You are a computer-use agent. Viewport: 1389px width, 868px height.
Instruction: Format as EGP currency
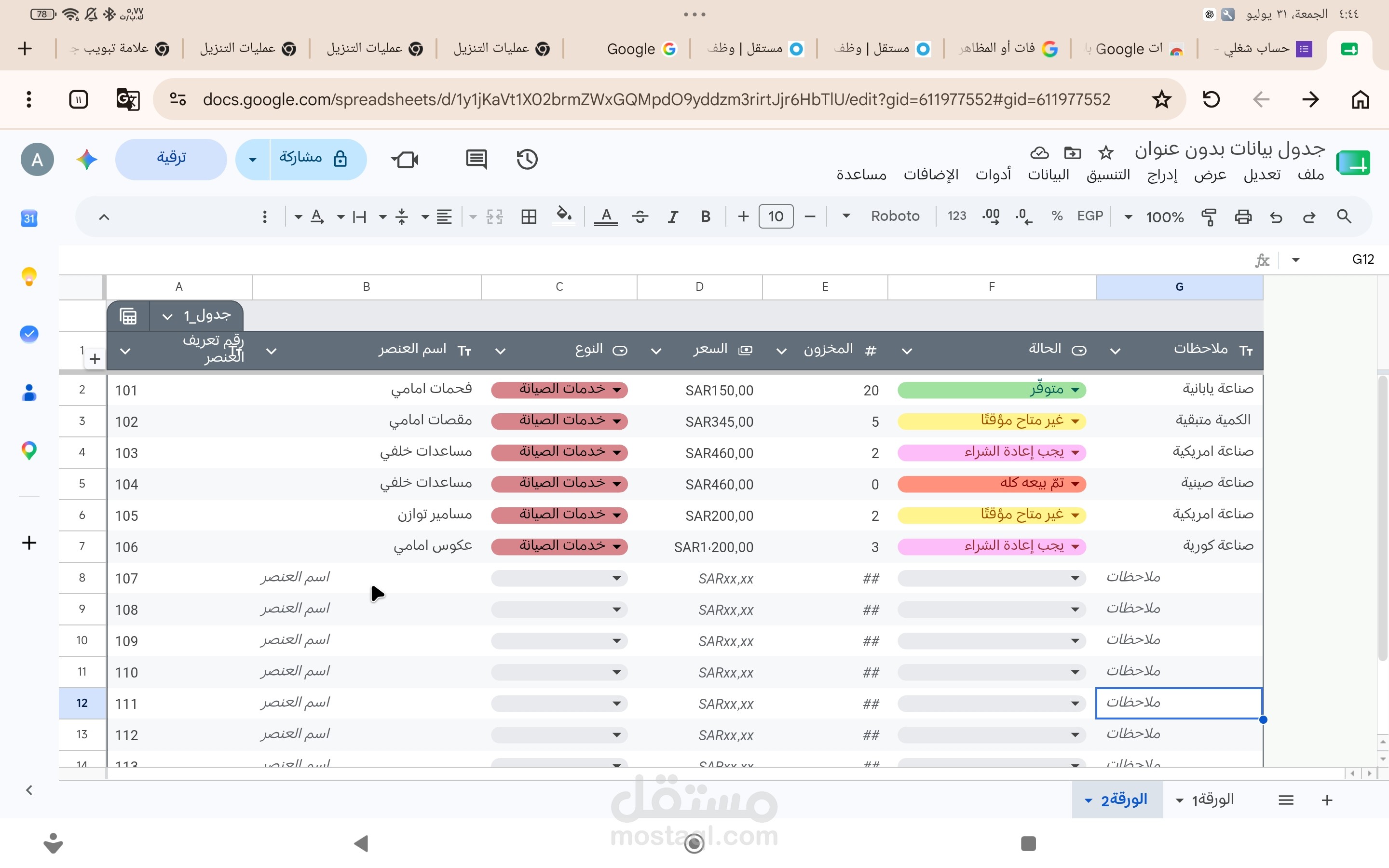tap(1090, 216)
